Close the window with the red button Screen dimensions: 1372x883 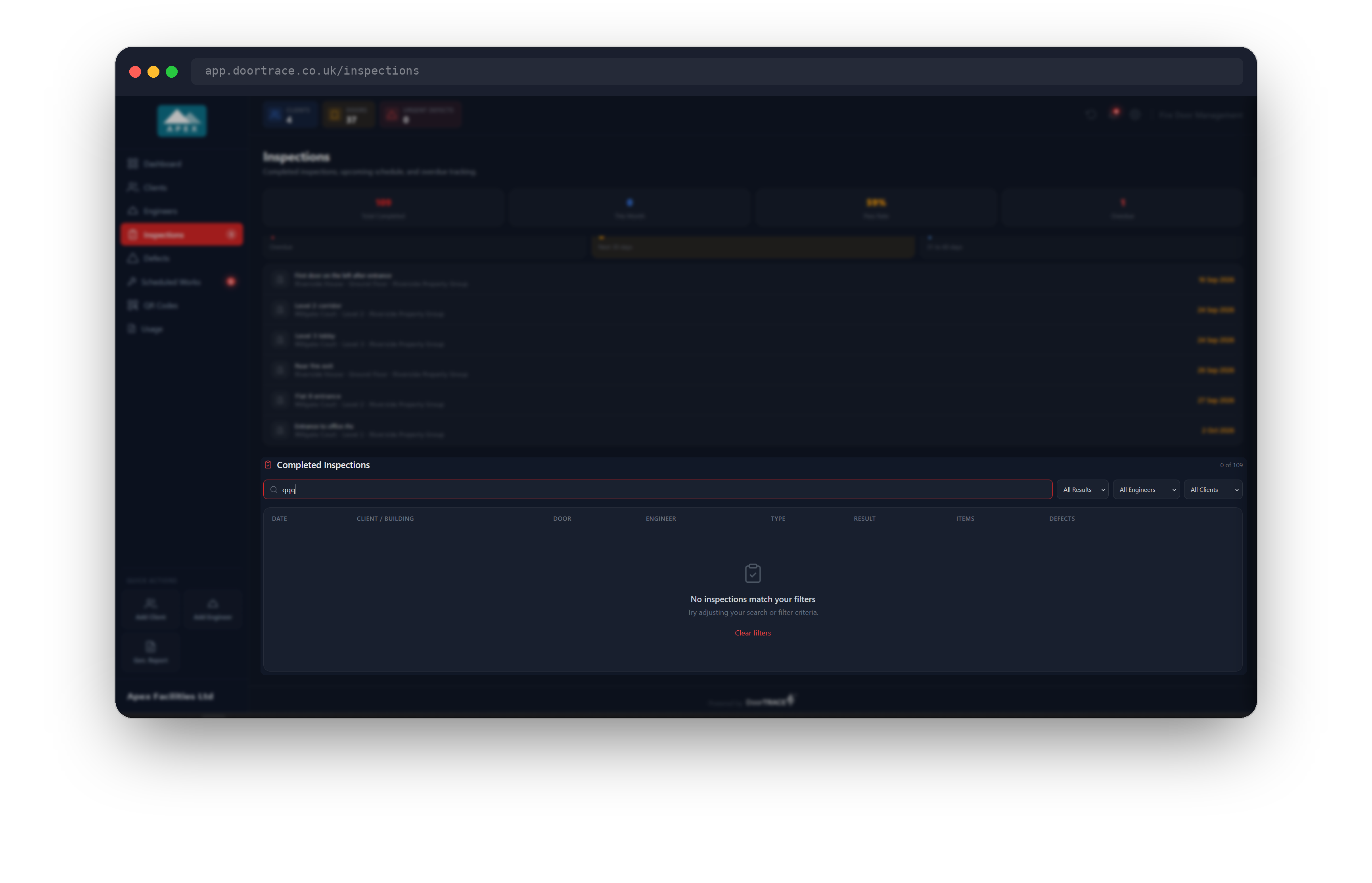point(135,72)
